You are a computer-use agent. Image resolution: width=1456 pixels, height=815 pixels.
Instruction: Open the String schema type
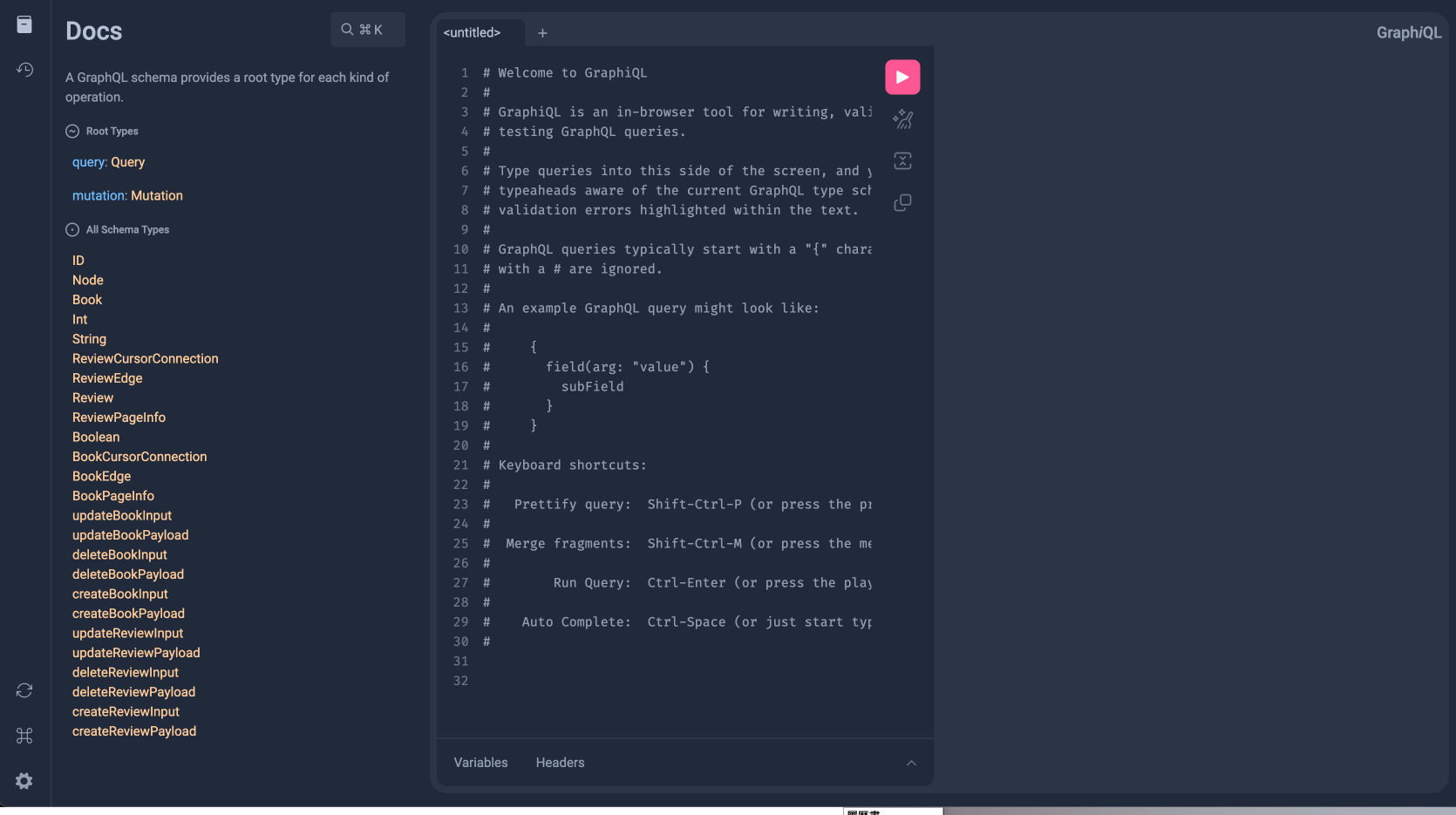tap(89, 339)
